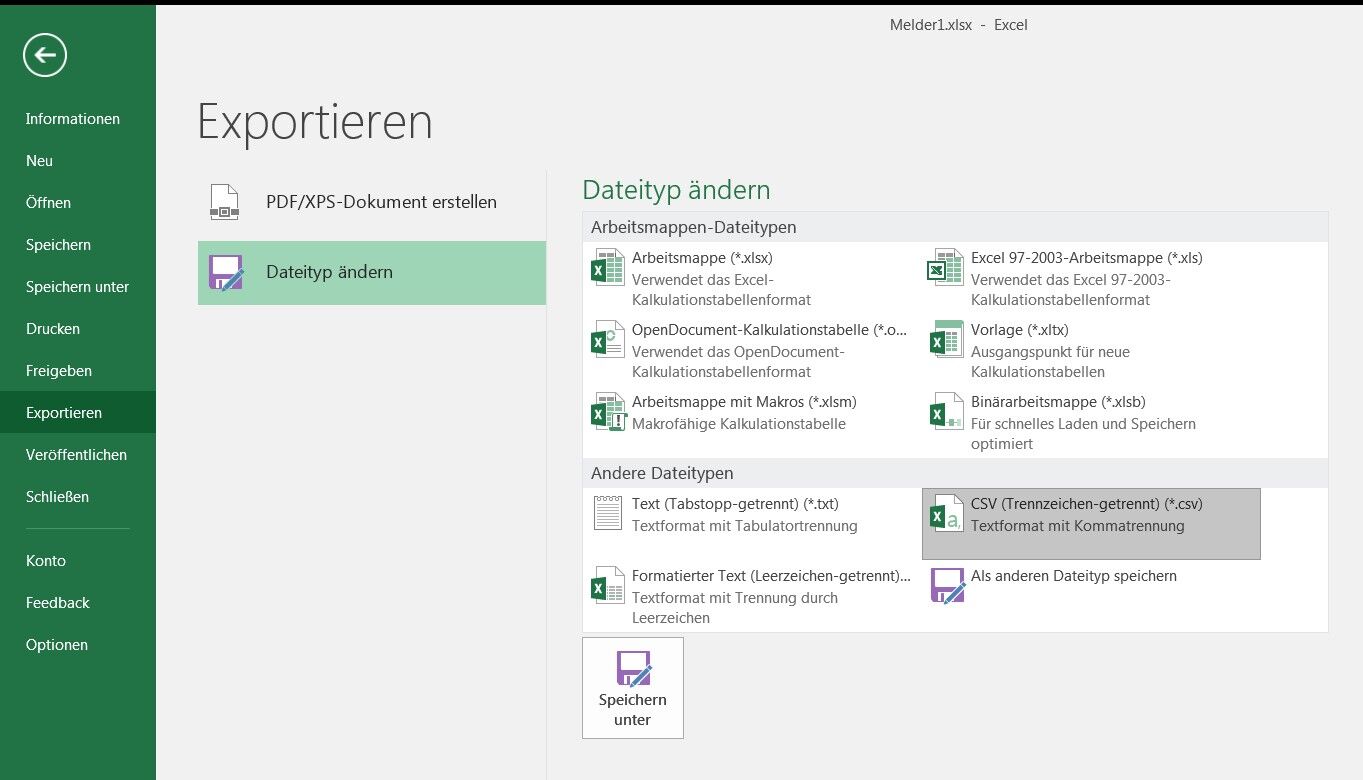Image resolution: width=1363 pixels, height=780 pixels.
Task: Click 'Ausgangspunkt für neue Kalkulationstabellen' description
Action: point(1050,362)
